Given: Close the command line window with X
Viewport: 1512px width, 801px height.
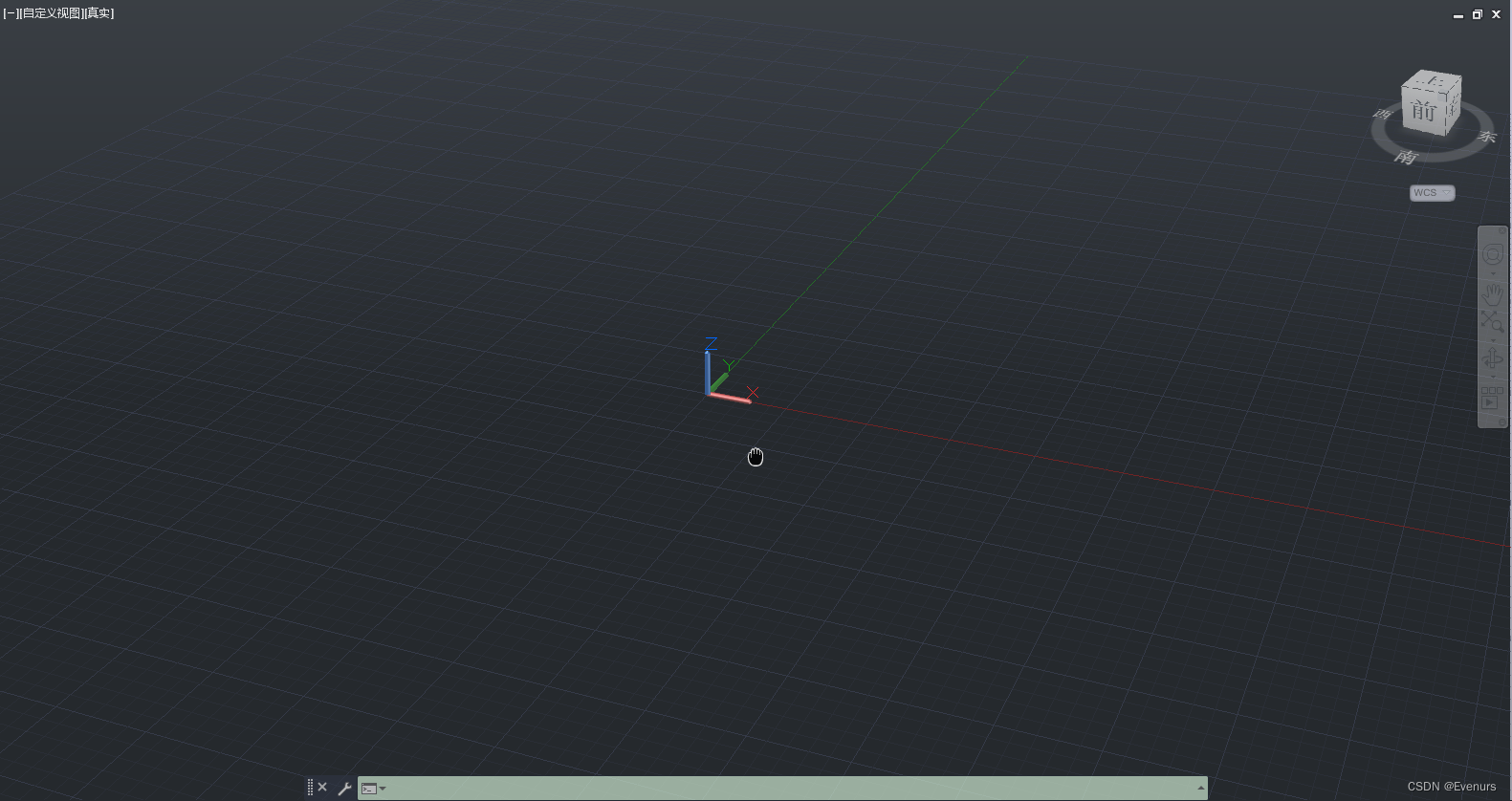Looking at the screenshot, I should click(x=322, y=788).
